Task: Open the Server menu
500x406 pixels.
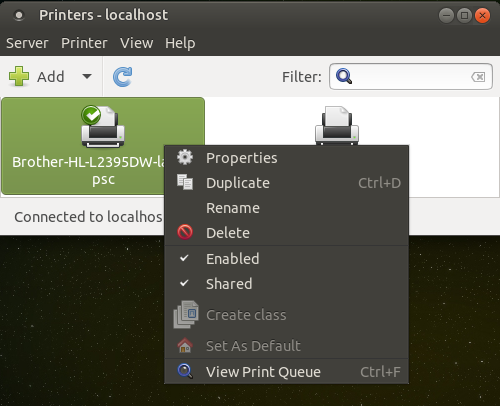Action: coord(27,43)
